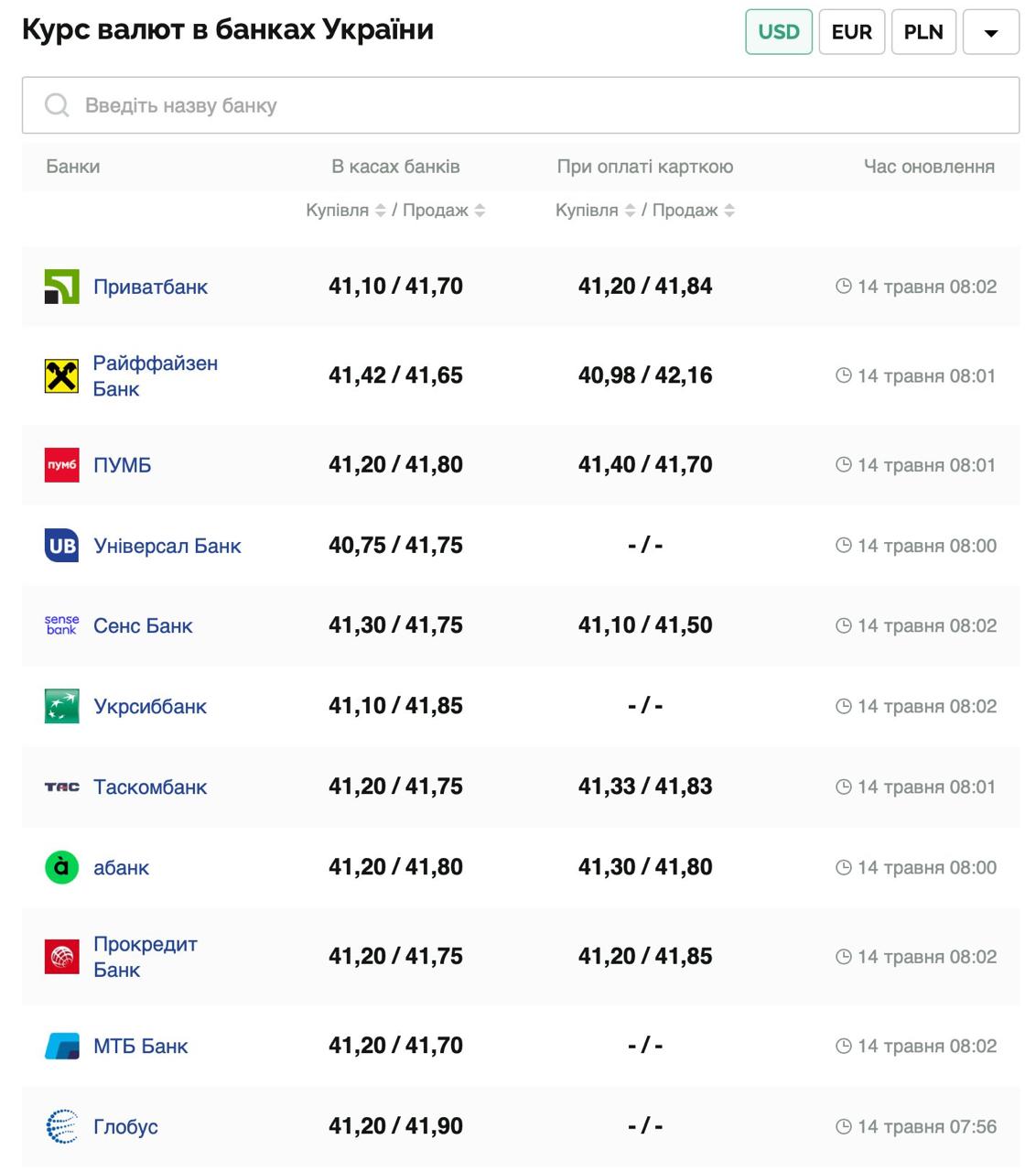Click the green абанк logo icon
This screenshot has height=1172, width=1036.
(x=61, y=867)
